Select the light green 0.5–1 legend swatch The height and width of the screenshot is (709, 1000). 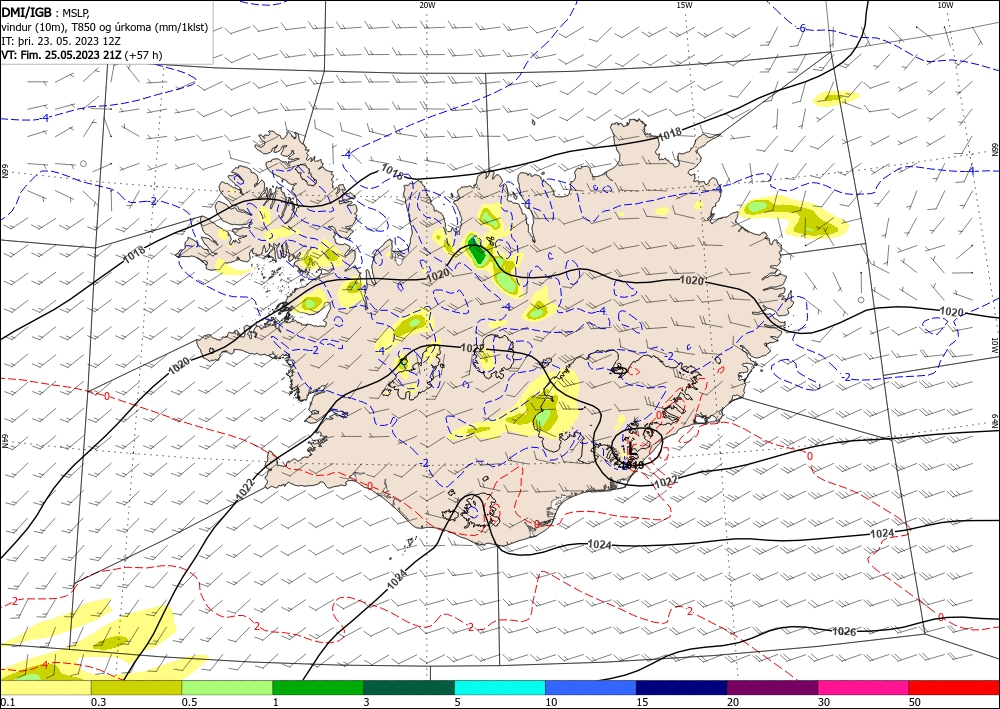[227, 687]
